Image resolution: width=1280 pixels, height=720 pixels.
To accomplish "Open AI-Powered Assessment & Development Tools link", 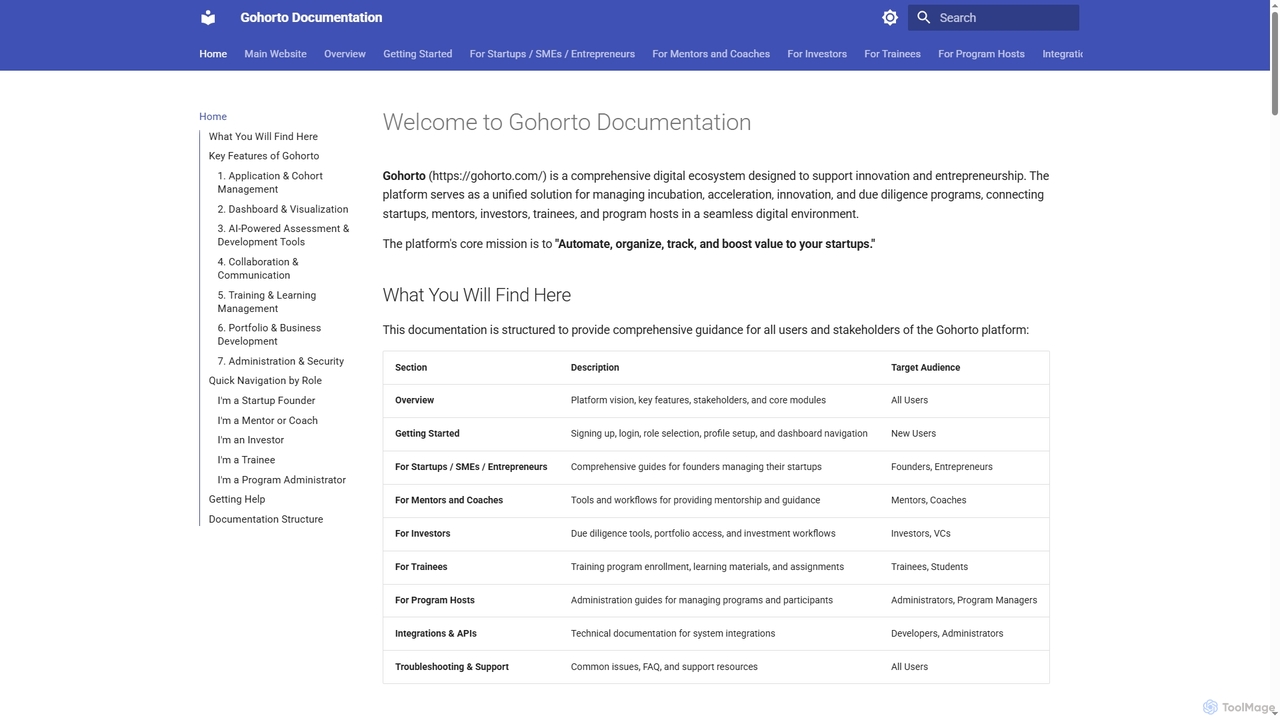I will click(x=283, y=235).
